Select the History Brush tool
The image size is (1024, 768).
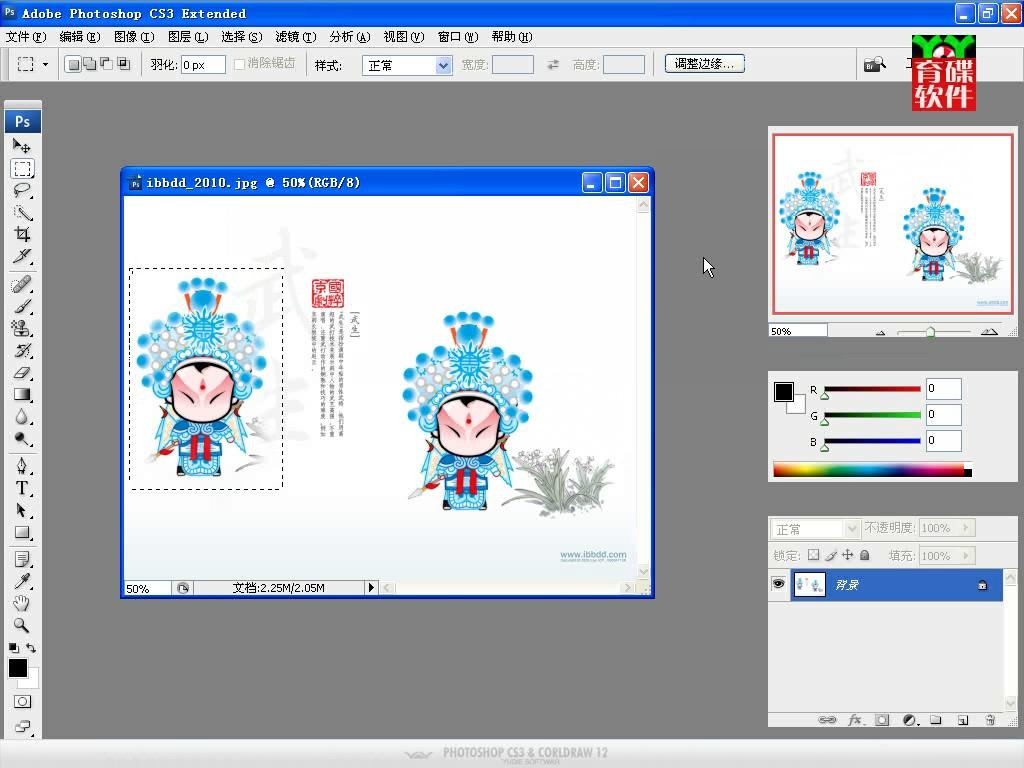click(x=22, y=351)
